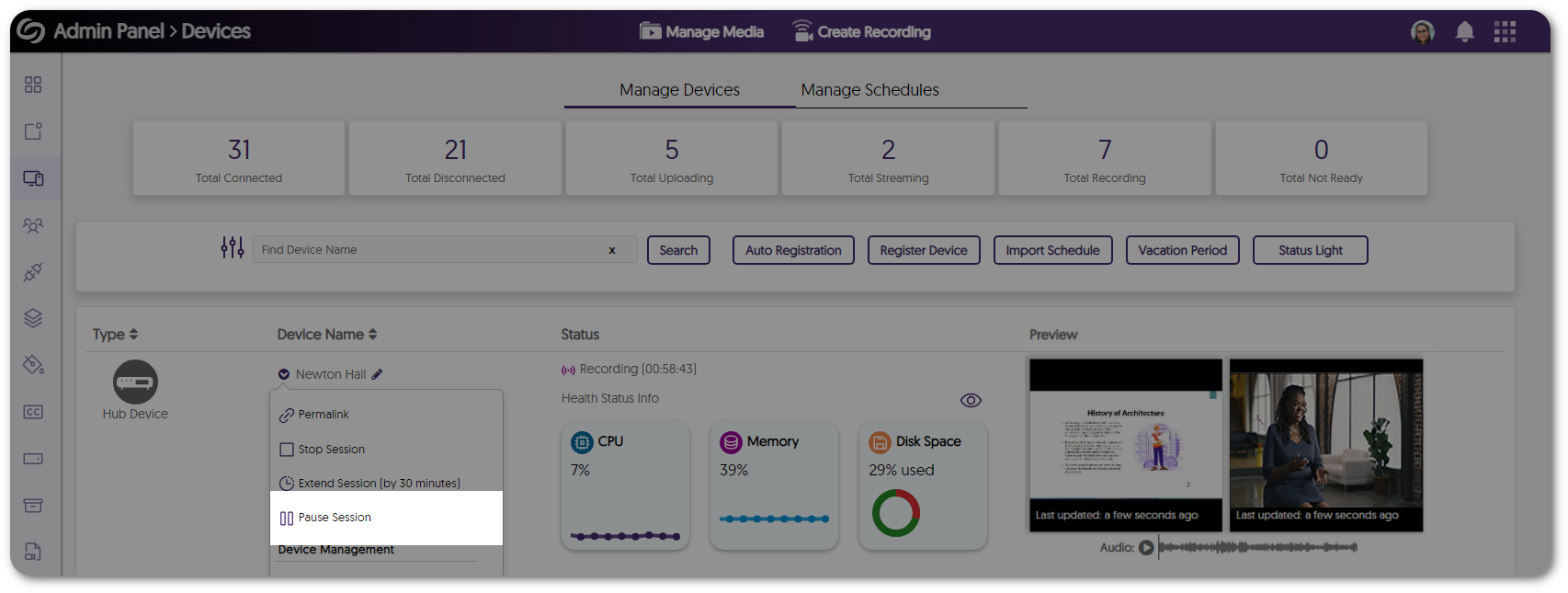Click the Disk Space icon
The height and width of the screenshot is (593, 1568).
coord(880,442)
